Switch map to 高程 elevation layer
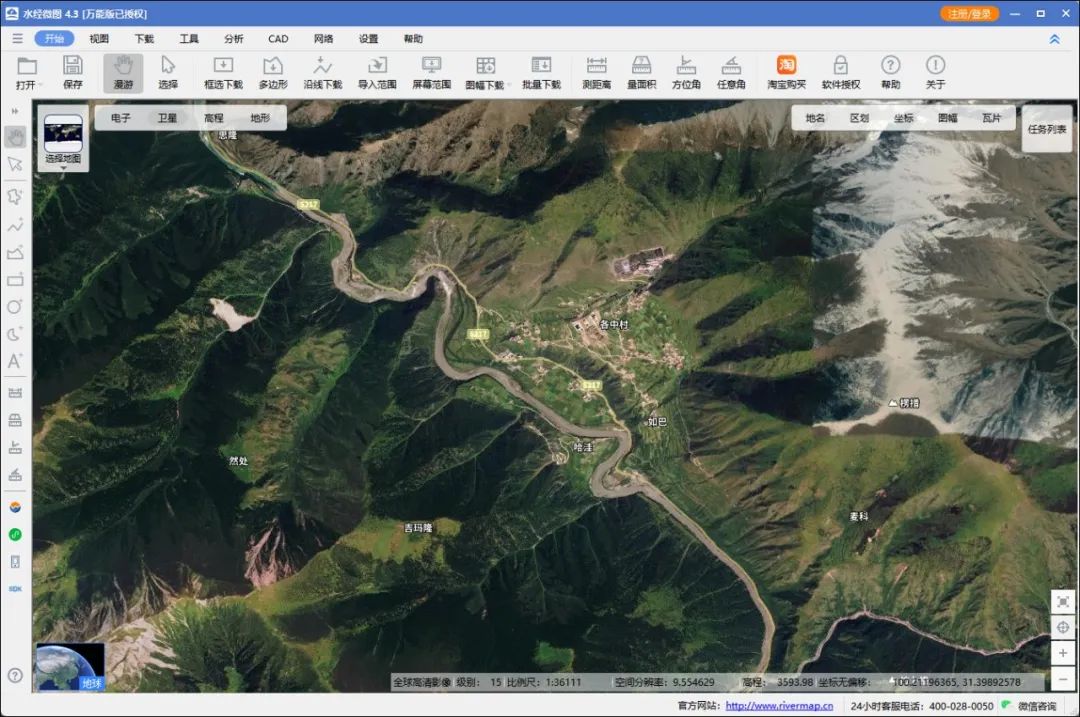The height and width of the screenshot is (717, 1080). click(214, 118)
